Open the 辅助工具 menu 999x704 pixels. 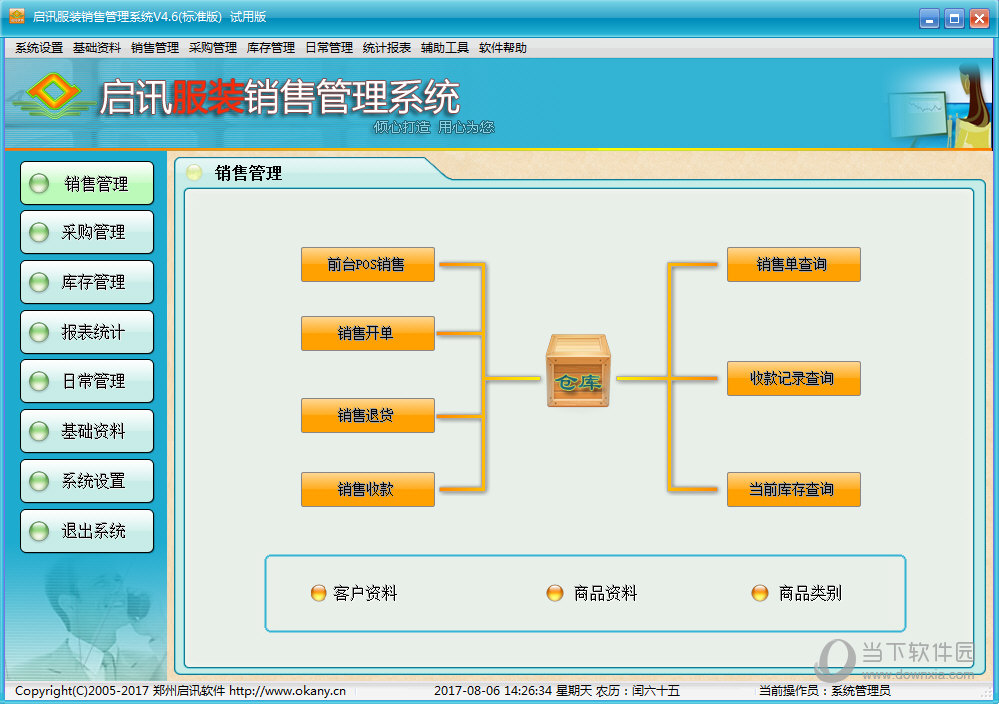click(x=445, y=48)
